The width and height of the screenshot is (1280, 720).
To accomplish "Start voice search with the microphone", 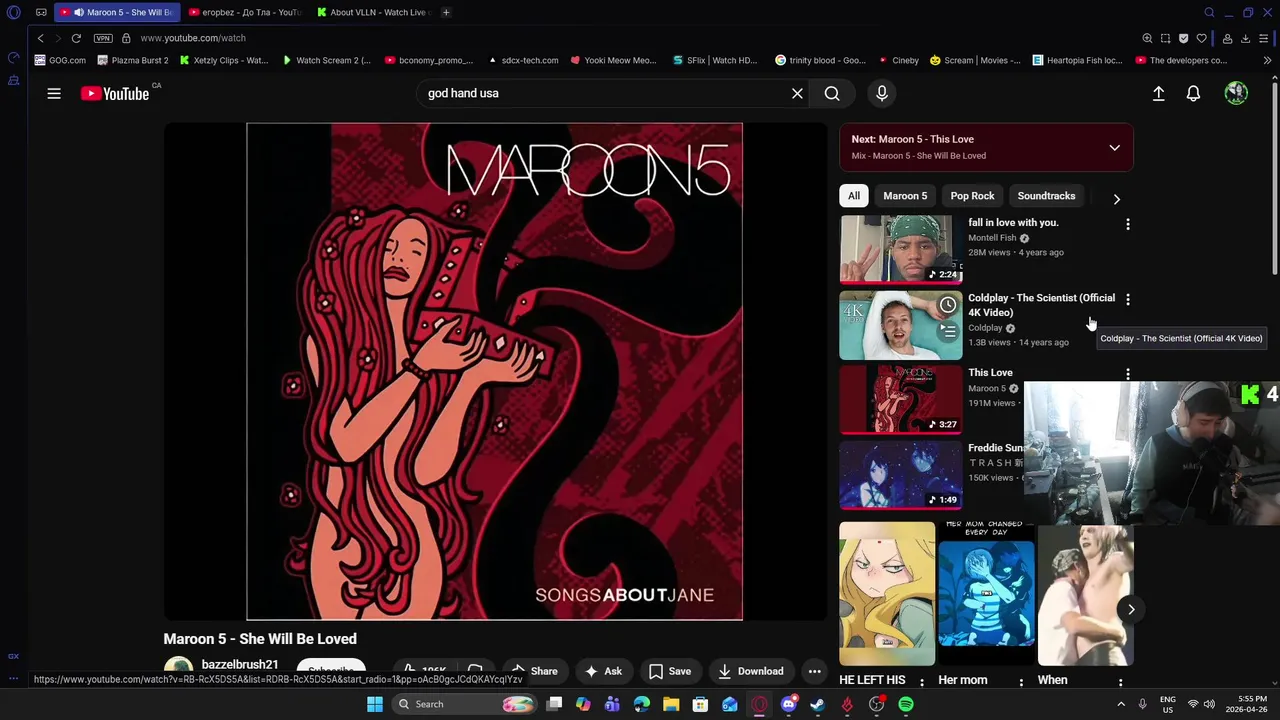I will [x=881, y=93].
